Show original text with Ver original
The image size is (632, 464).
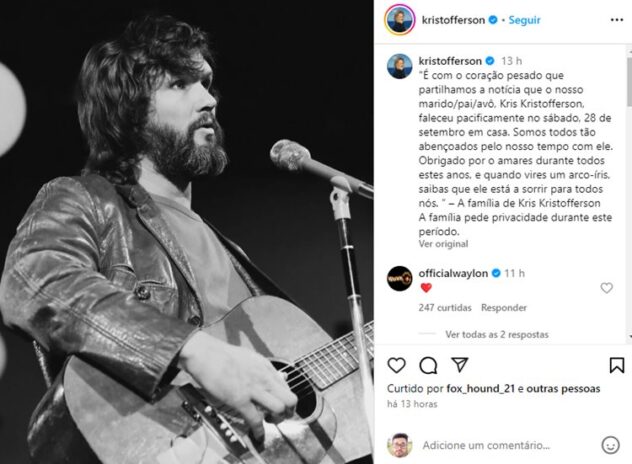coord(443,244)
